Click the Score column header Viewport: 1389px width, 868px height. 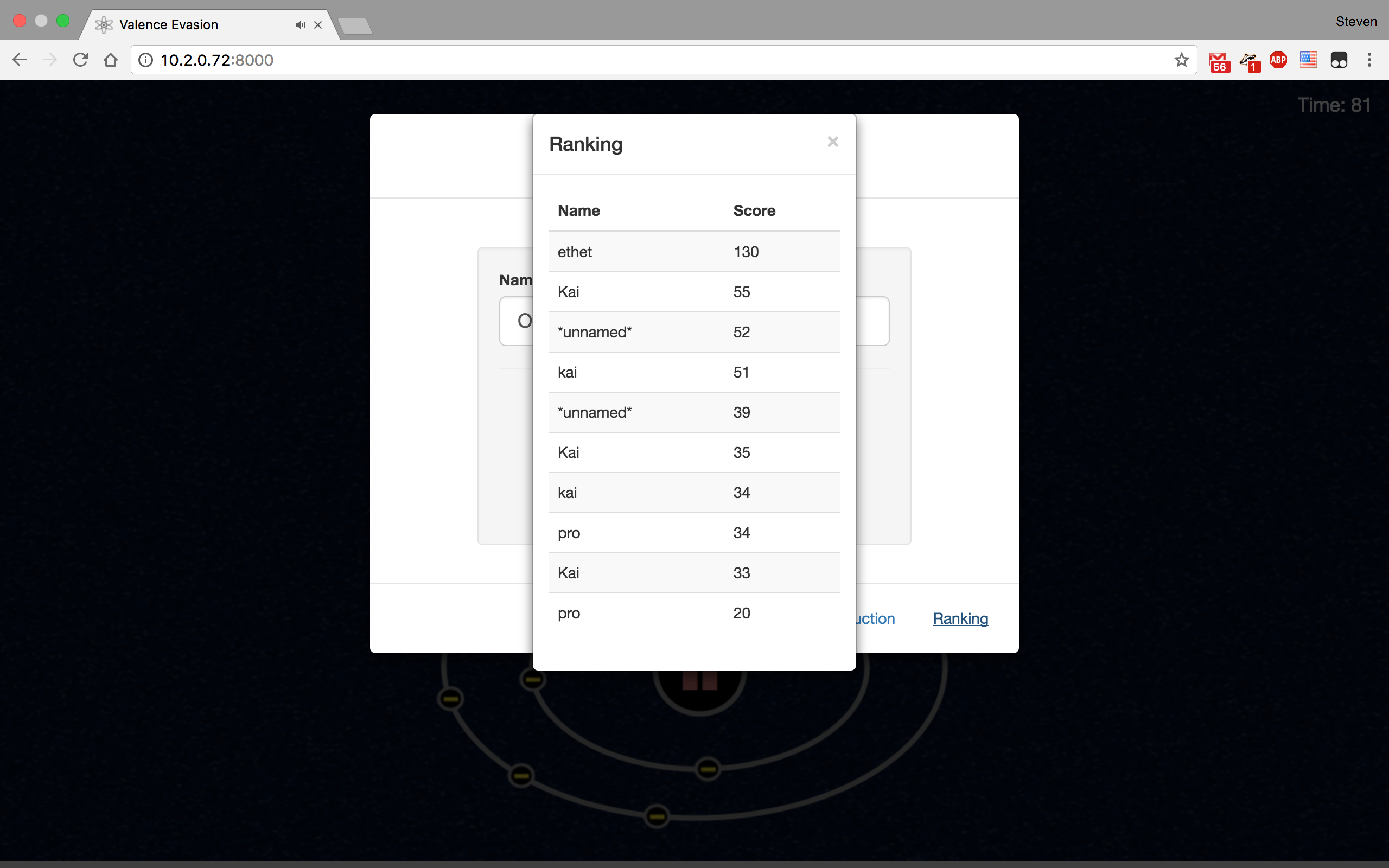(x=754, y=210)
